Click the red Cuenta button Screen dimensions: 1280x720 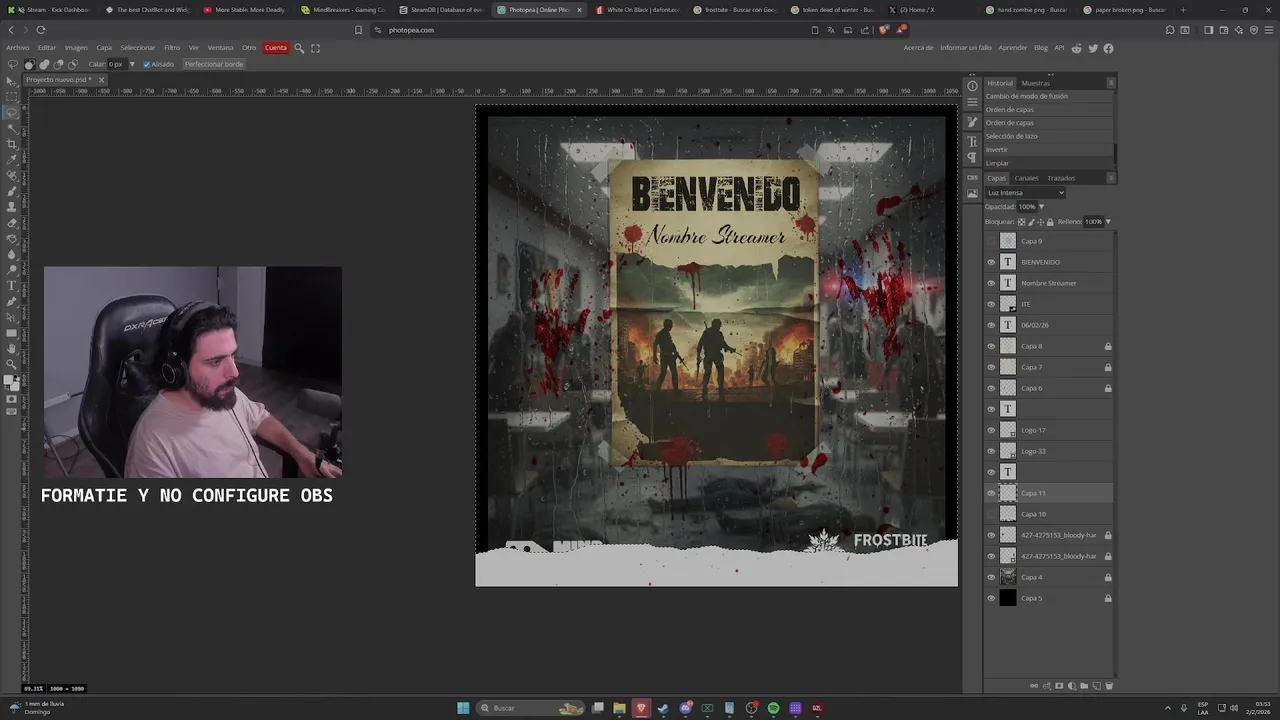(275, 48)
